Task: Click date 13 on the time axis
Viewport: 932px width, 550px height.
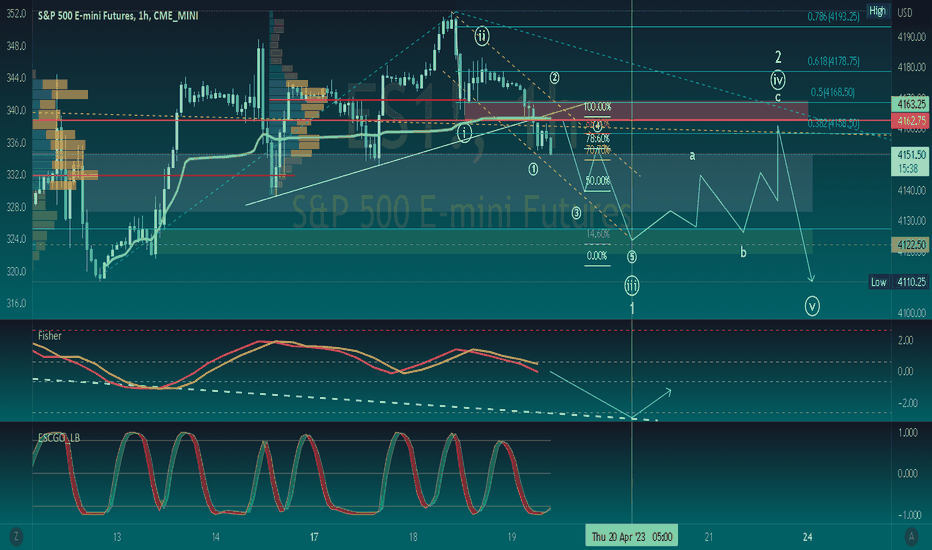Action: pyautogui.click(x=117, y=537)
